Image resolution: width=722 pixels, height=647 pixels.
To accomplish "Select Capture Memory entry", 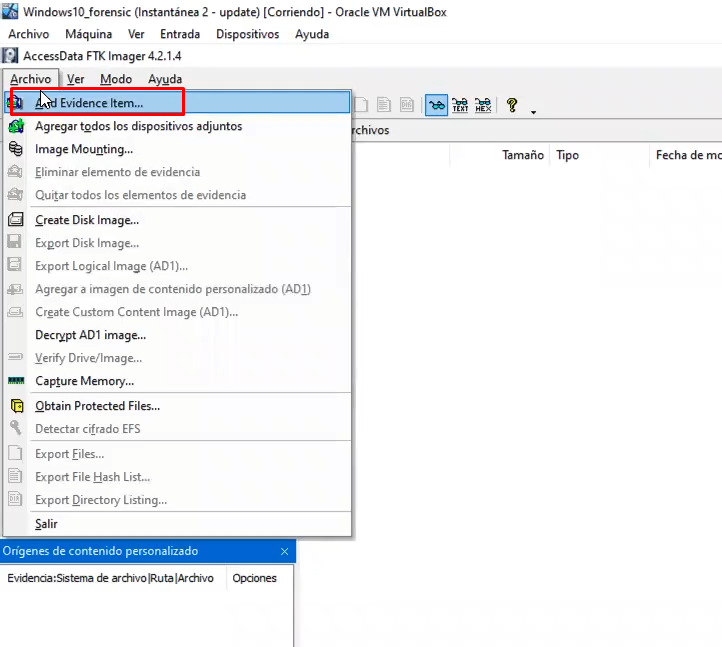I will coord(177,381).
